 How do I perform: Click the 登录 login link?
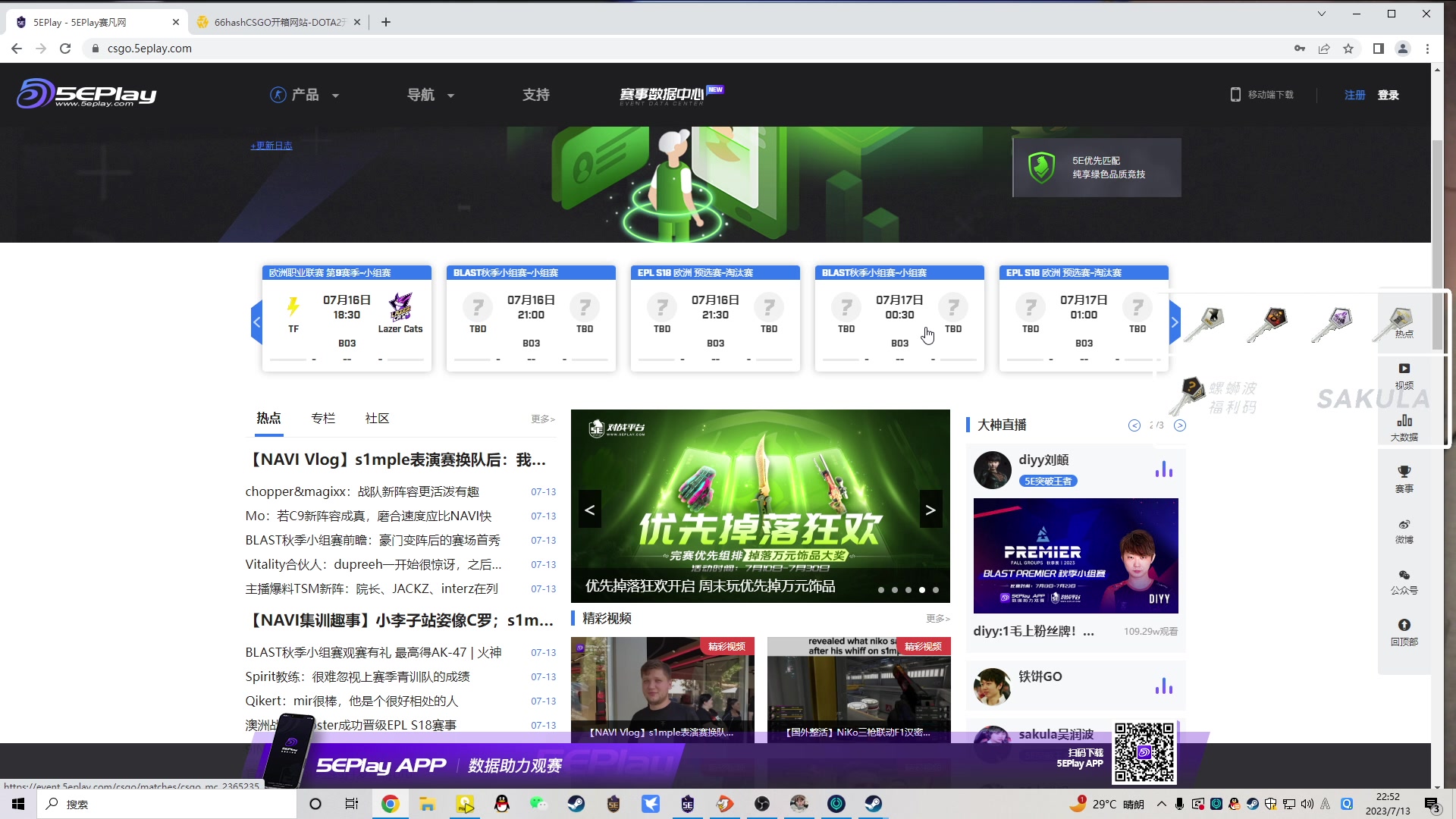[1388, 95]
